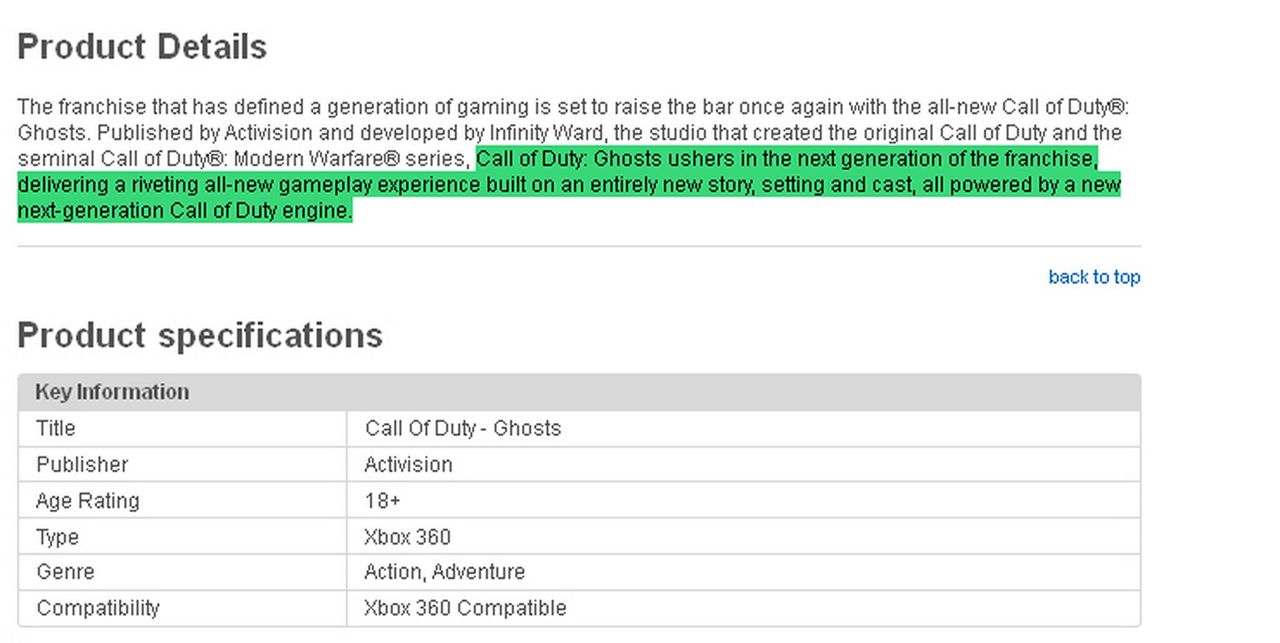Click the '18+' age rating value
Image resolution: width=1280 pixels, height=643 pixels.
coord(382,501)
